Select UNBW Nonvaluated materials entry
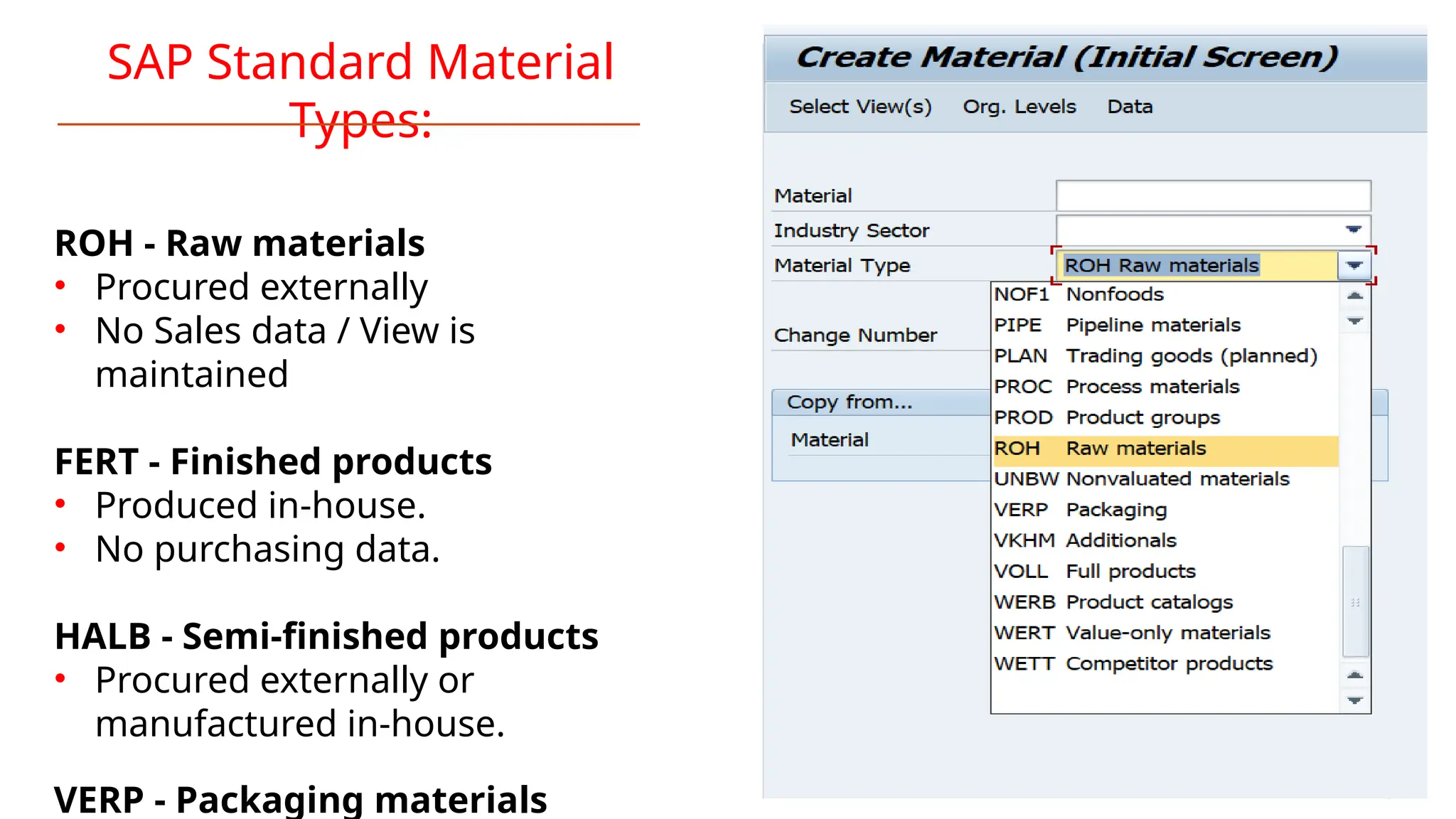 (1165, 479)
